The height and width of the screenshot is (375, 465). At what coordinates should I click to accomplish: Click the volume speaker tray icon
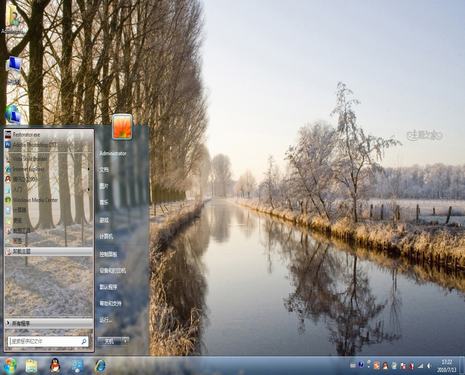click(429, 366)
